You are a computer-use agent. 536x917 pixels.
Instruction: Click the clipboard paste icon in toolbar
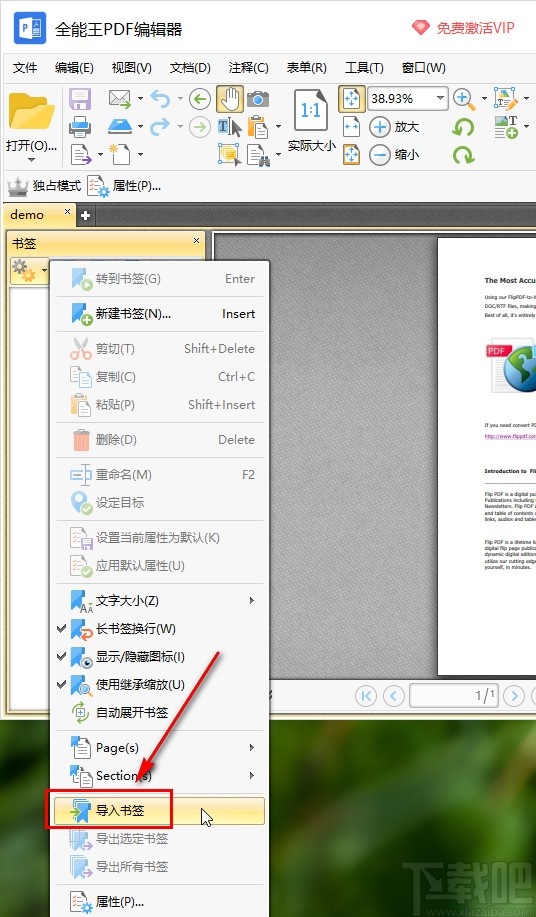pos(258,126)
